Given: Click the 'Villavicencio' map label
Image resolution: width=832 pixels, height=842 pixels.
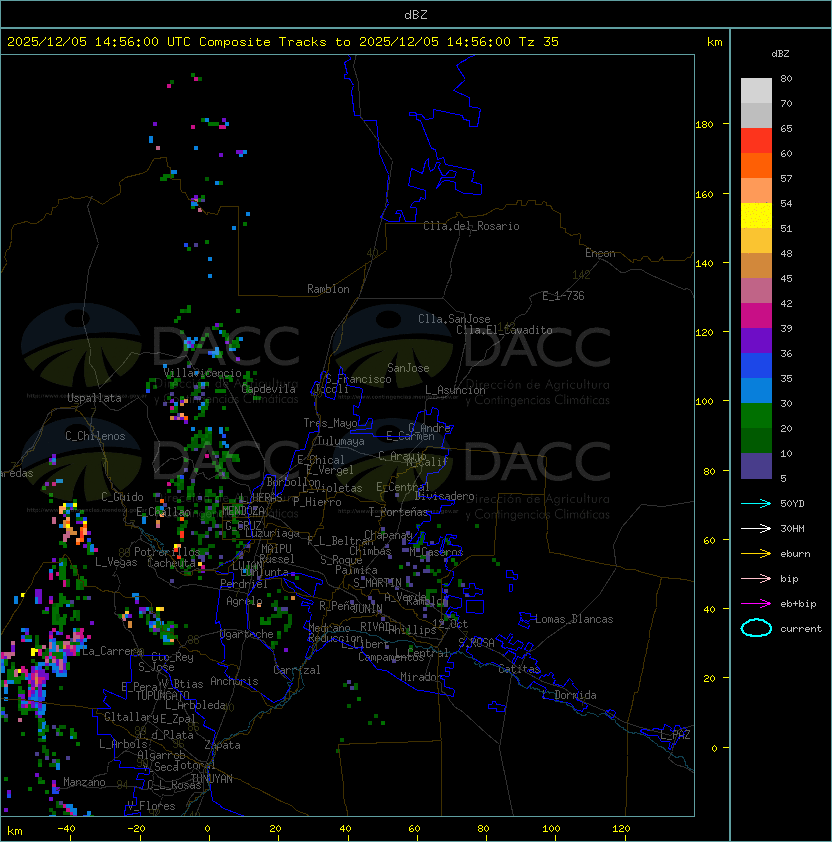Looking at the screenshot, I should click(x=202, y=373).
